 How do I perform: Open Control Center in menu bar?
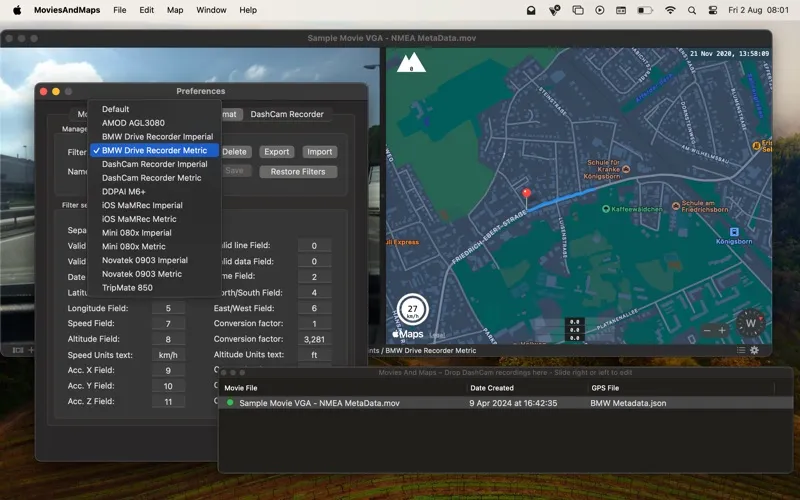713,10
